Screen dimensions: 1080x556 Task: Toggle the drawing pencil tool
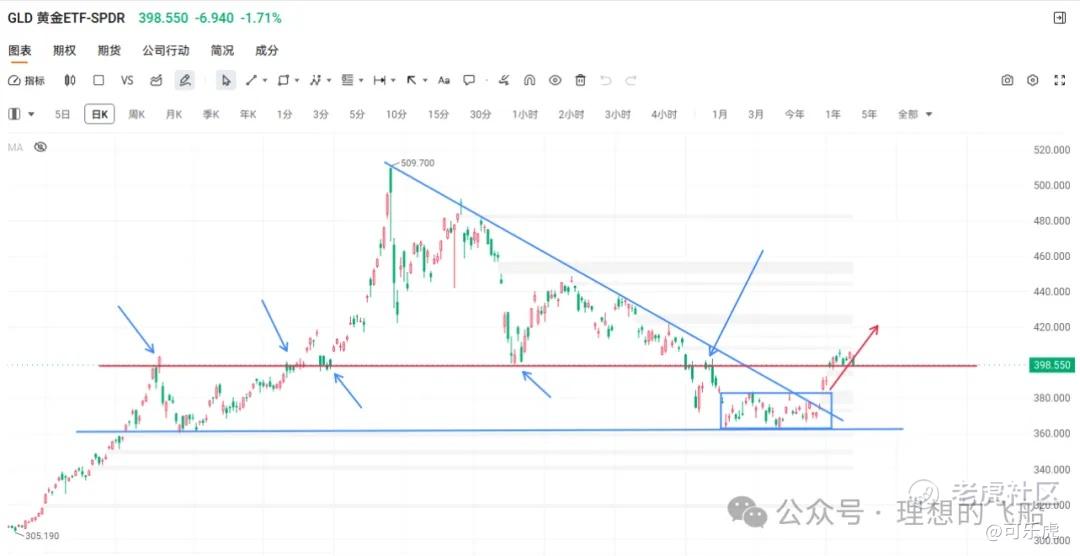[184, 81]
